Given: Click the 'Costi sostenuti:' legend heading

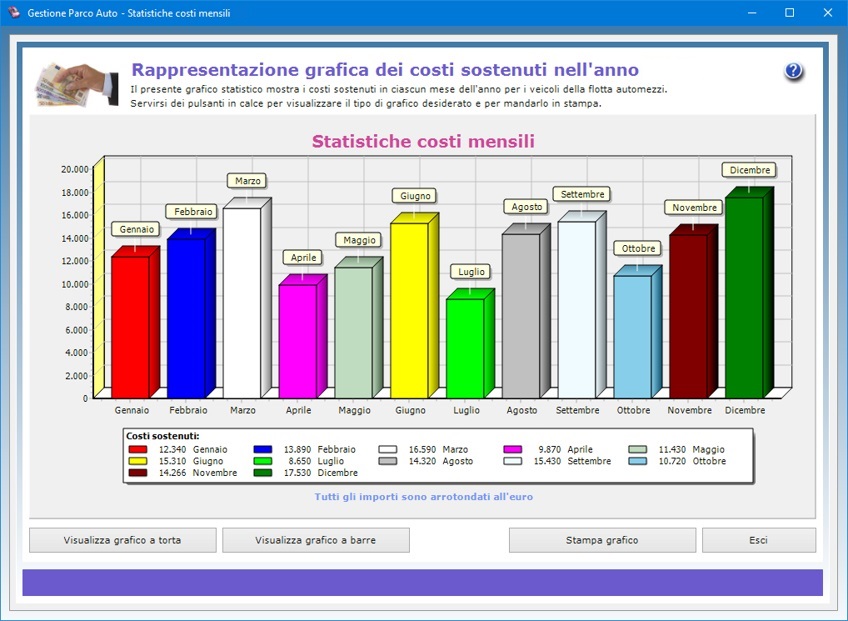Looking at the screenshot, I should click(x=163, y=436).
